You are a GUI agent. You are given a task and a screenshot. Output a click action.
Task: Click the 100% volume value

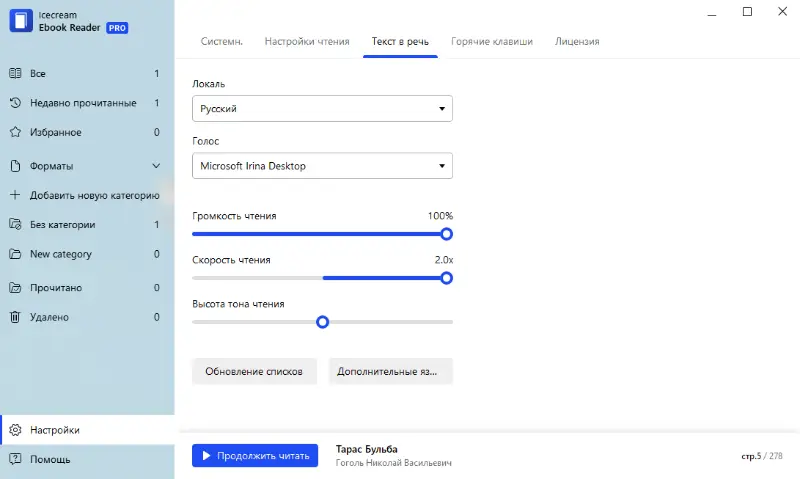[440, 216]
